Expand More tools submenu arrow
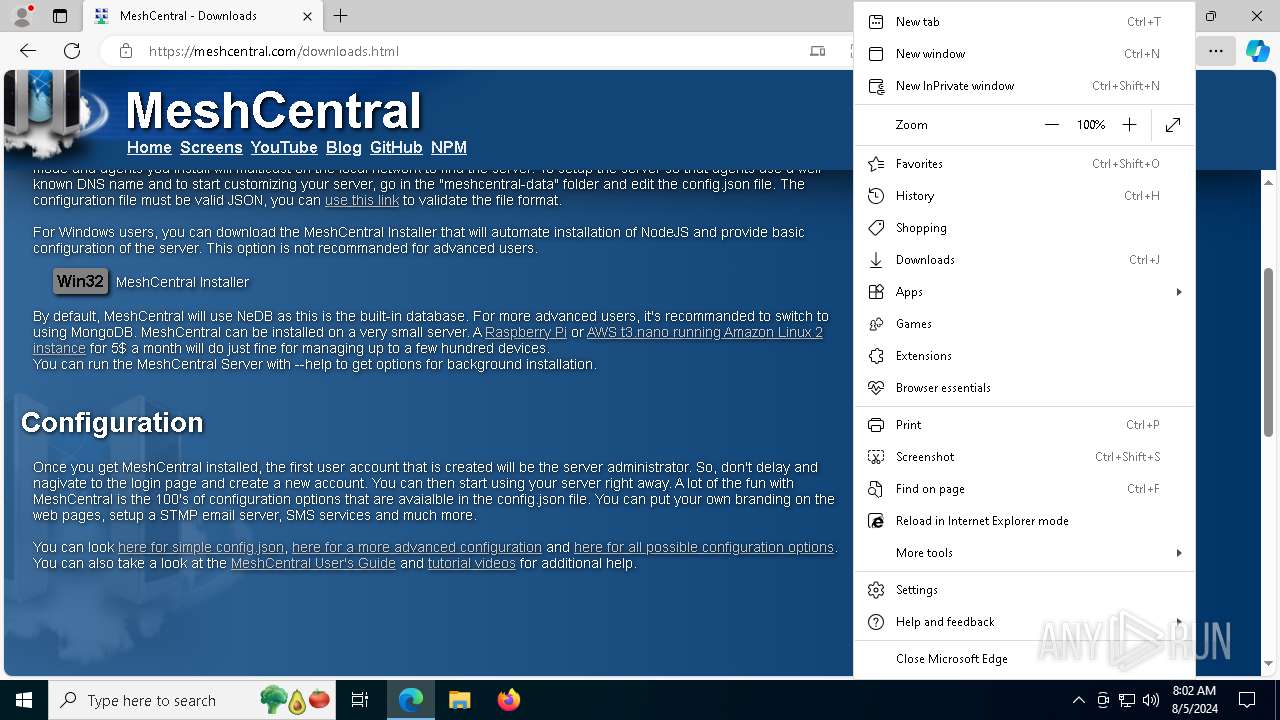Image resolution: width=1280 pixels, height=720 pixels. click(x=1179, y=553)
